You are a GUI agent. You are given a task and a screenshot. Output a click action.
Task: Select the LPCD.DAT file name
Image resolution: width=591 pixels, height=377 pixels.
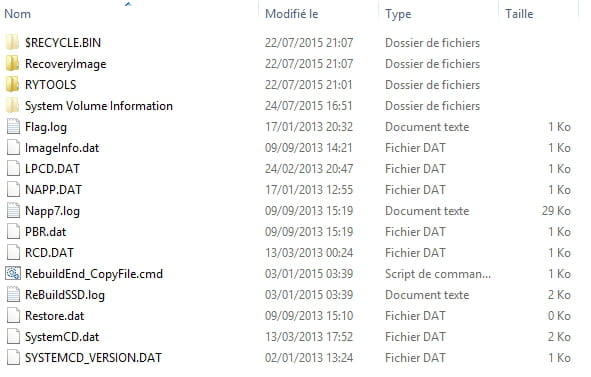point(52,169)
